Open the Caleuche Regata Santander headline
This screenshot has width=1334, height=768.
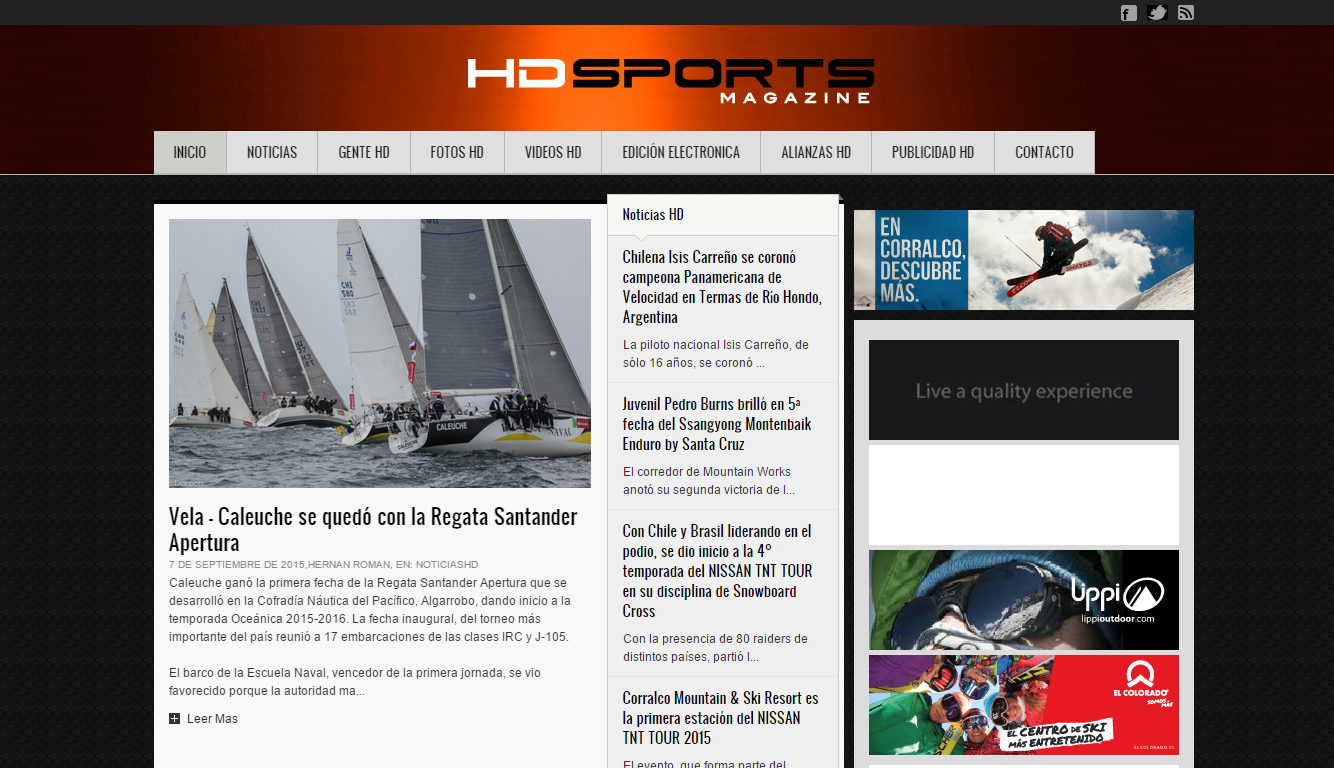373,529
